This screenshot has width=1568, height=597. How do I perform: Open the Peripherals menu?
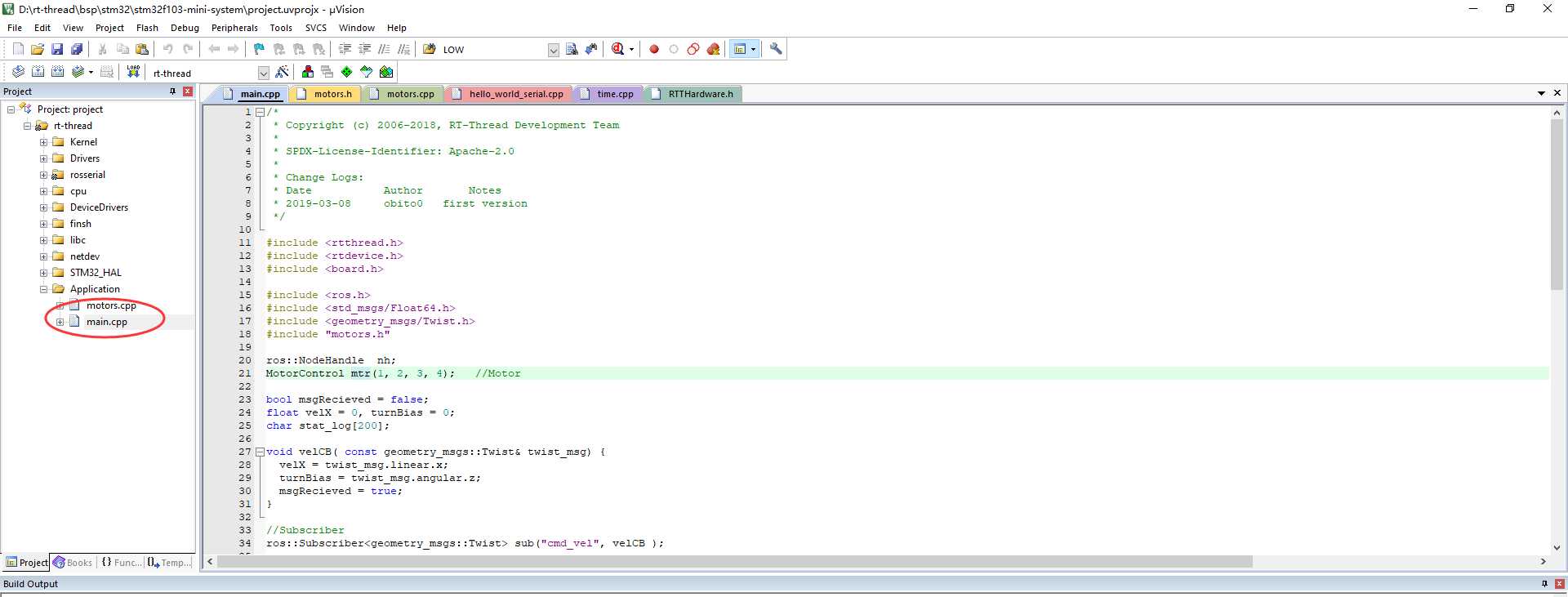(234, 28)
